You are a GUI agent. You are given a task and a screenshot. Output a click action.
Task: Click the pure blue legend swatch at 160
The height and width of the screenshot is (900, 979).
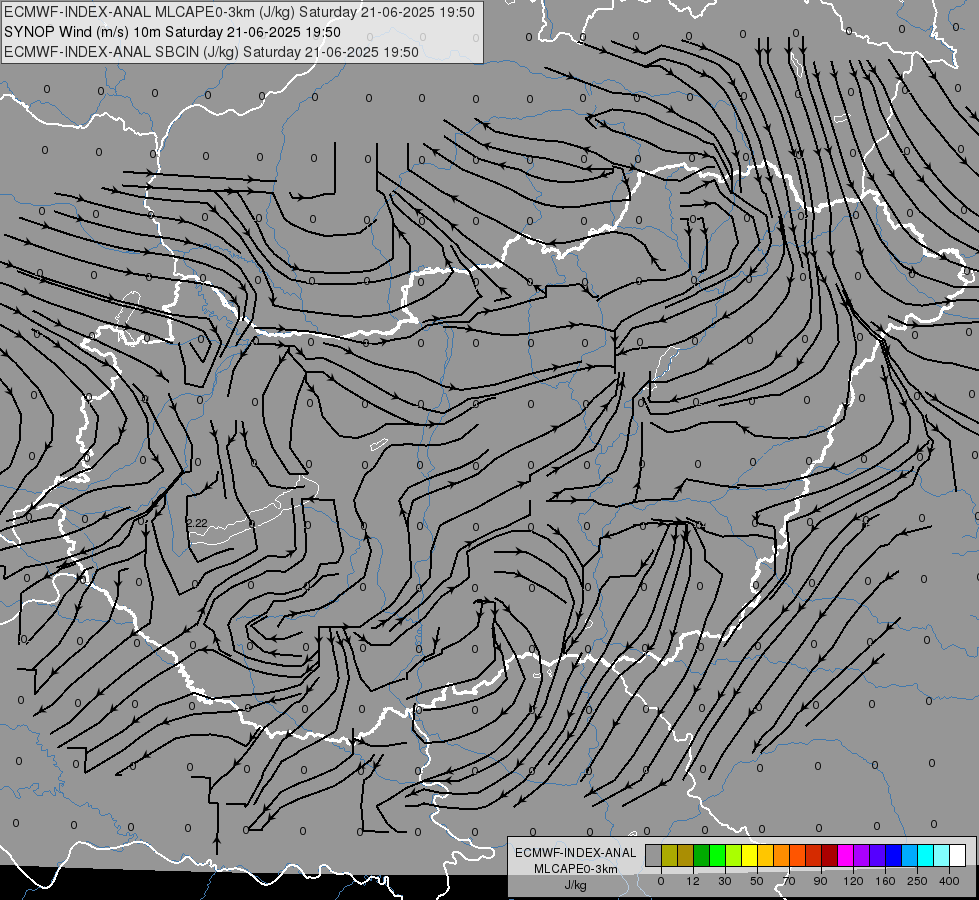coord(894,855)
